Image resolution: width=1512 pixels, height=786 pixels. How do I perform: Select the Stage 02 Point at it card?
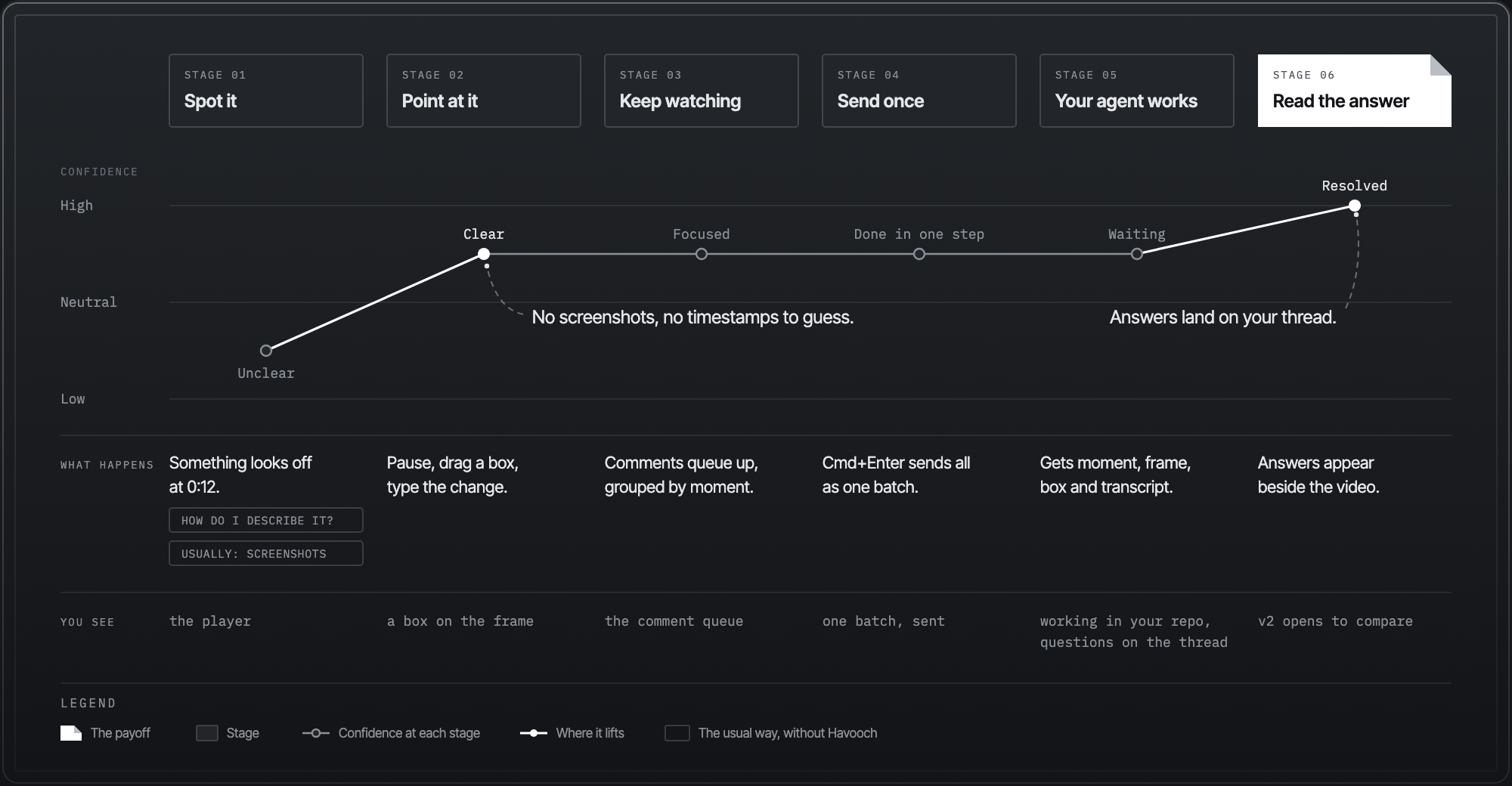pyautogui.click(x=484, y=91)
